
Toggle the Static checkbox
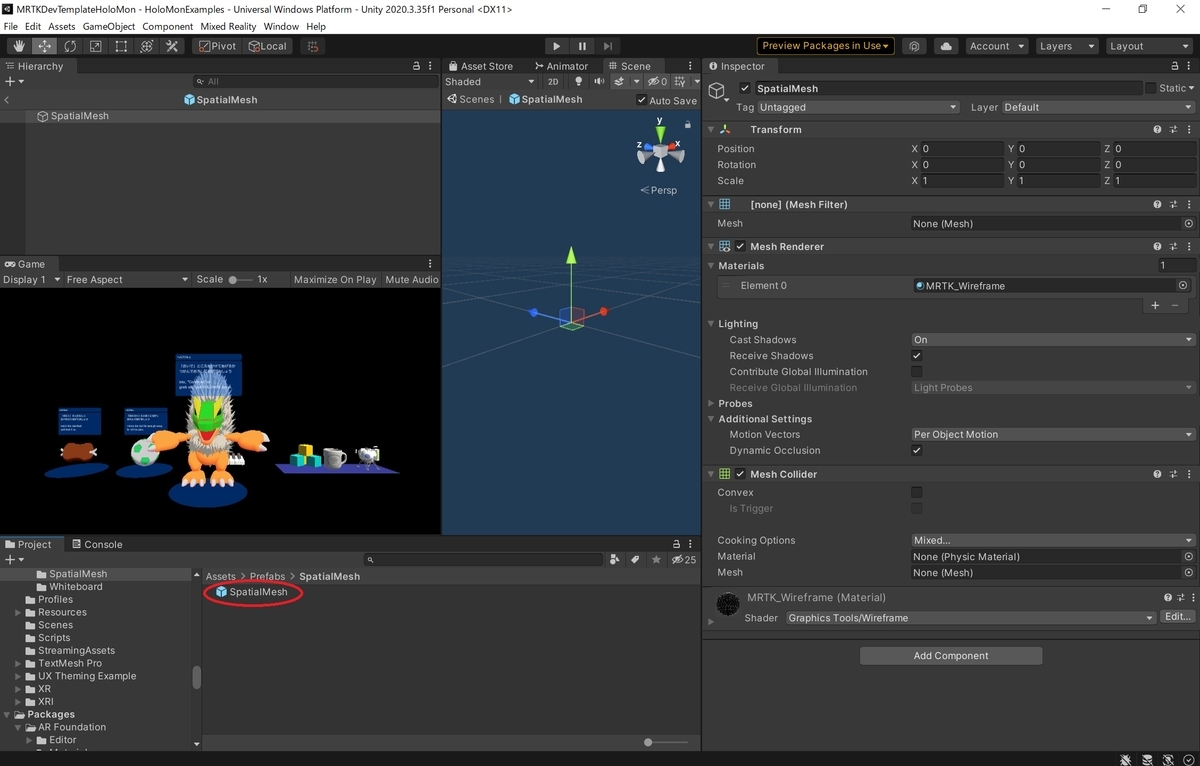pos(1151,88)
